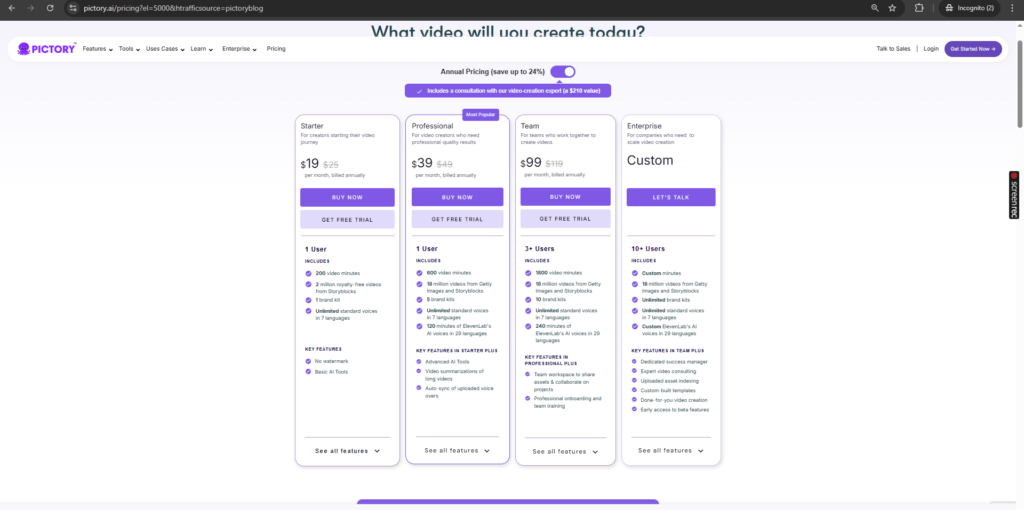Click GET FREE TRIAL on the Professional plan

click(x=457, y=219)
